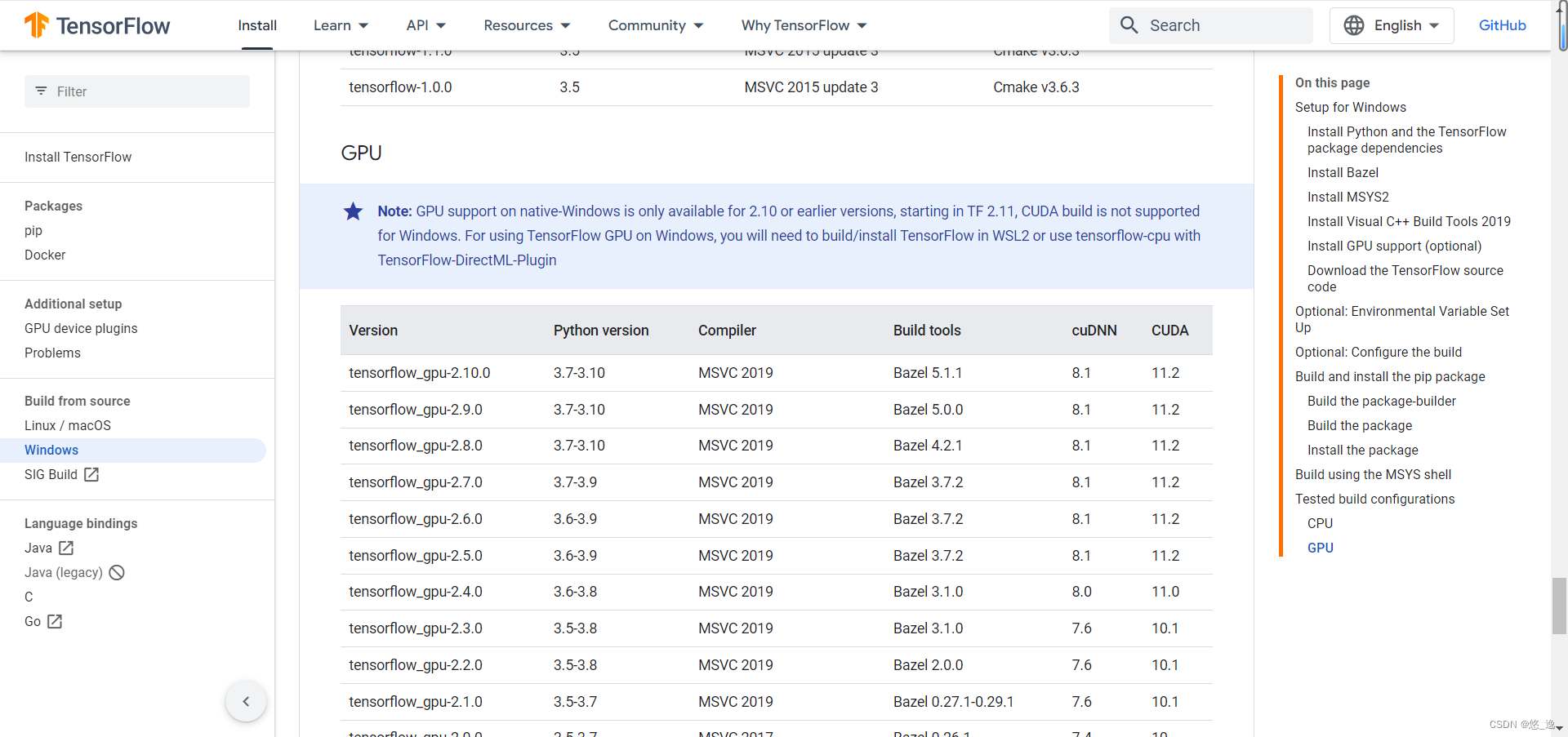1568x737 pixels.
Task: Click the page scrollbar thumb
Action: pos(1558,606)
